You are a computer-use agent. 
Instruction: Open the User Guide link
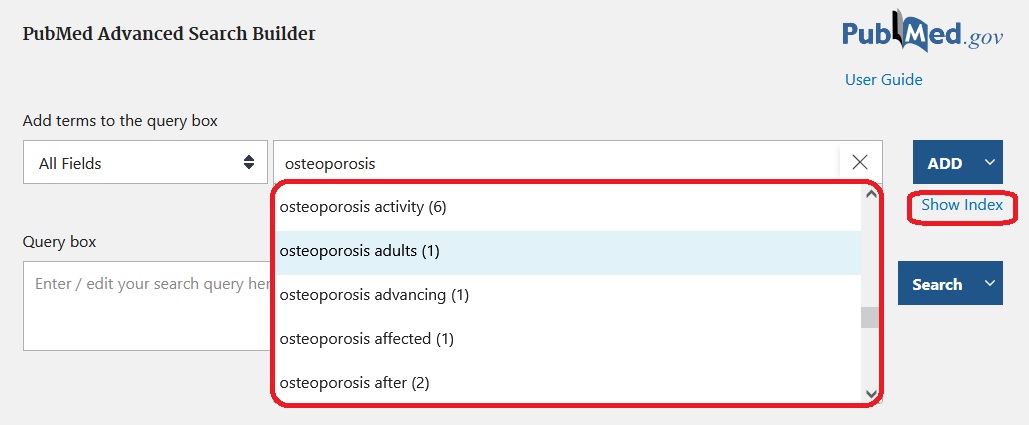(x=883, y=79)
